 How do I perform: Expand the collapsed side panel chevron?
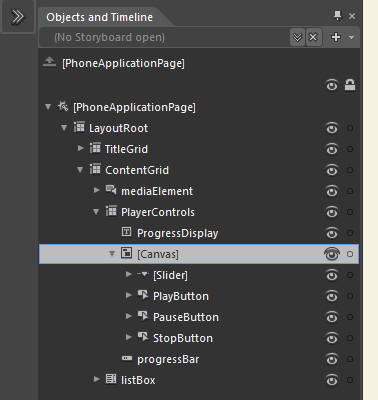(17, 16)
